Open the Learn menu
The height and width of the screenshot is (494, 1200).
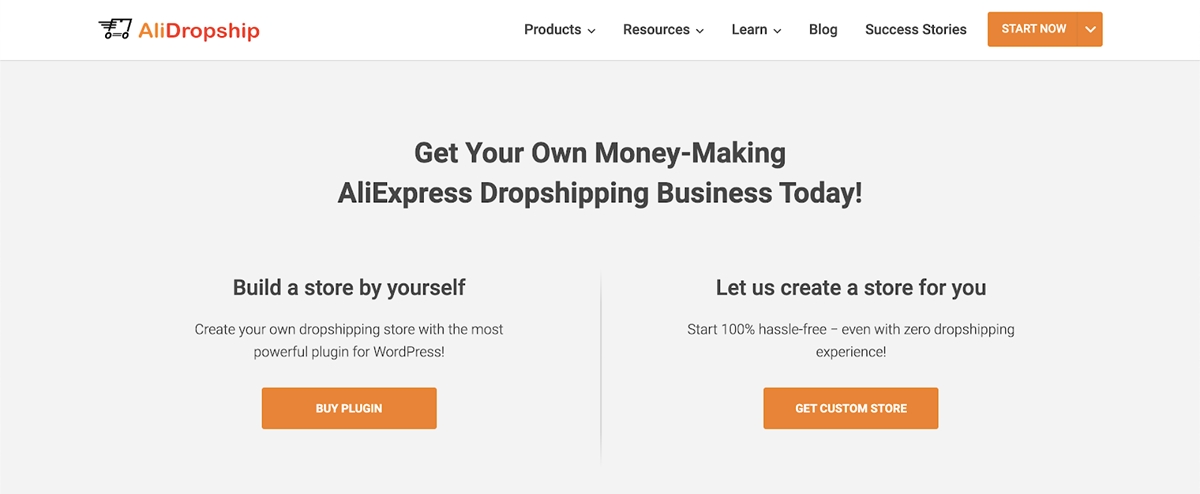(x=749, y=30)
